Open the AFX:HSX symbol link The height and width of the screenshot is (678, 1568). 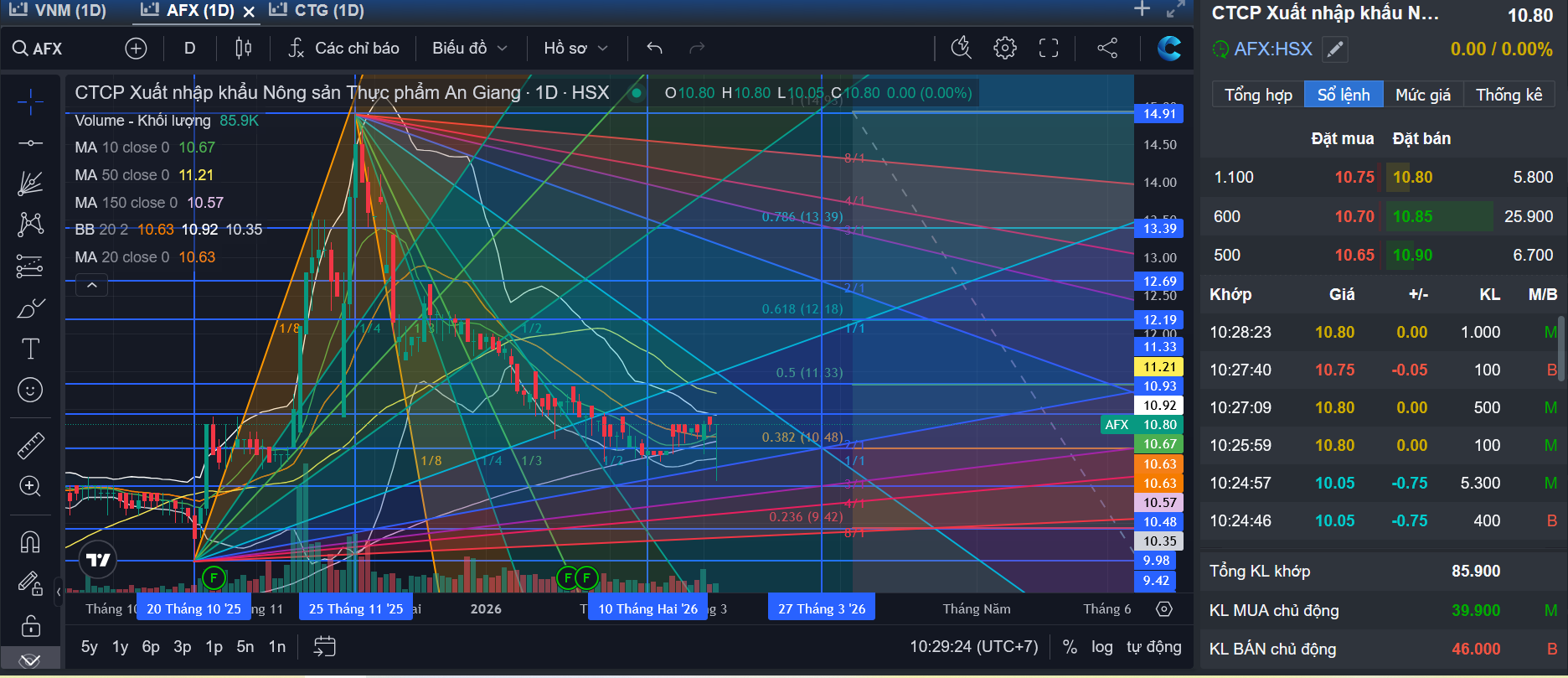pos(1273,49)
